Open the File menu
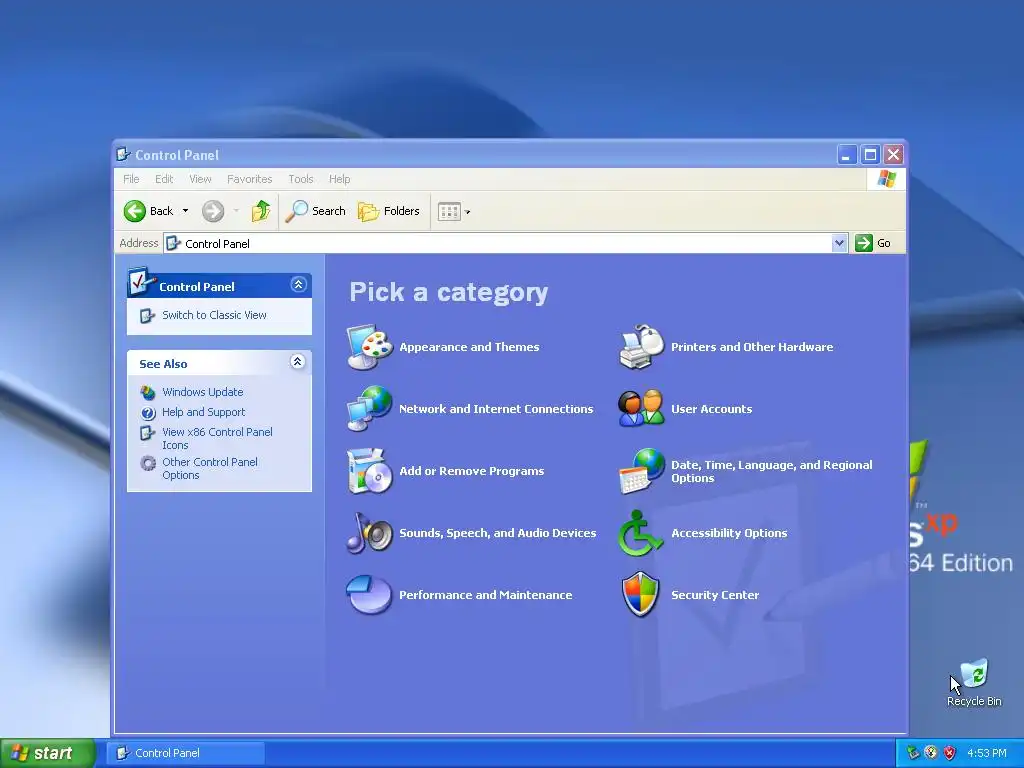 click(131, 179)
